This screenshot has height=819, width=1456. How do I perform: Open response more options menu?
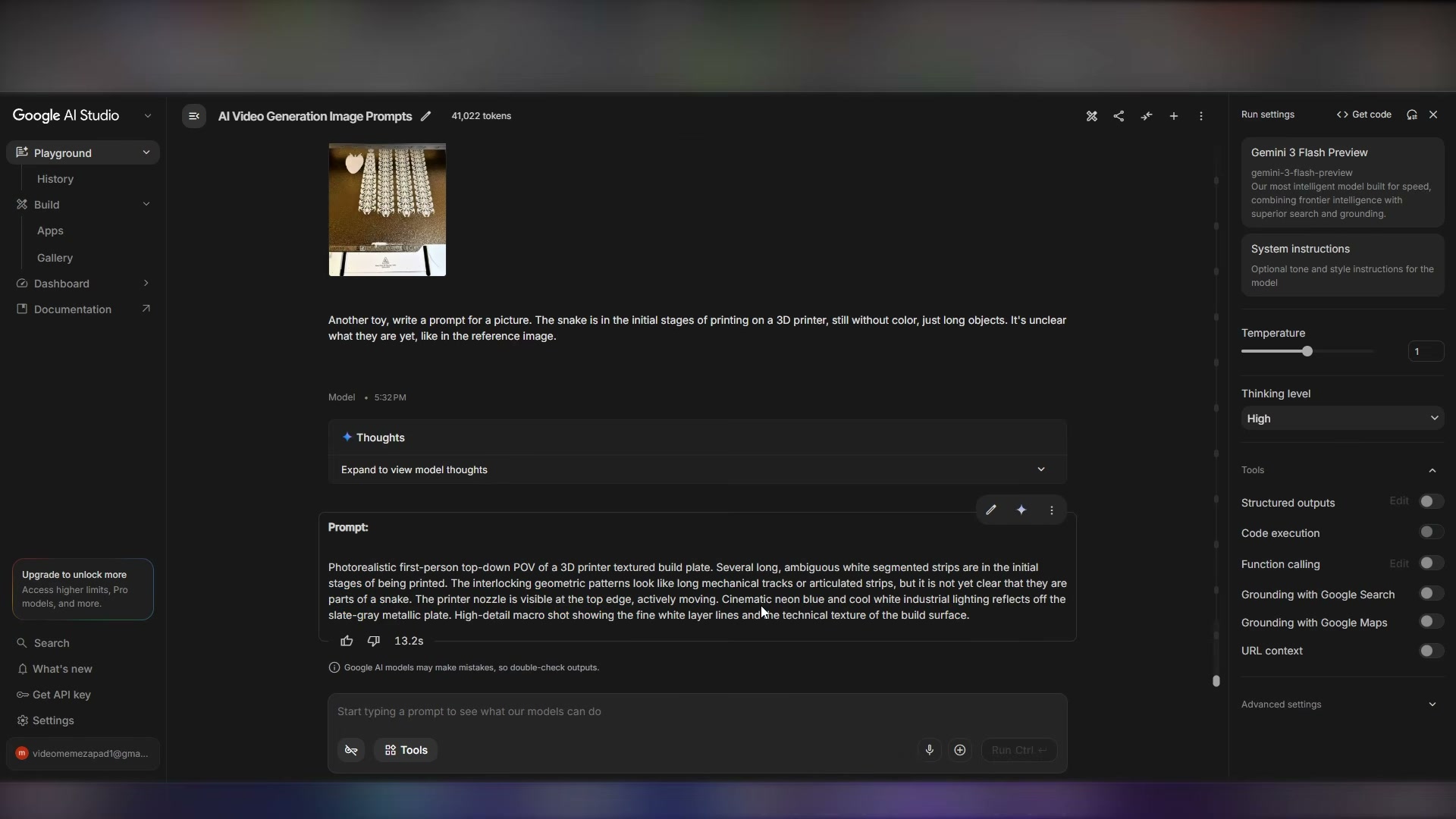(x=1052, y=510)
